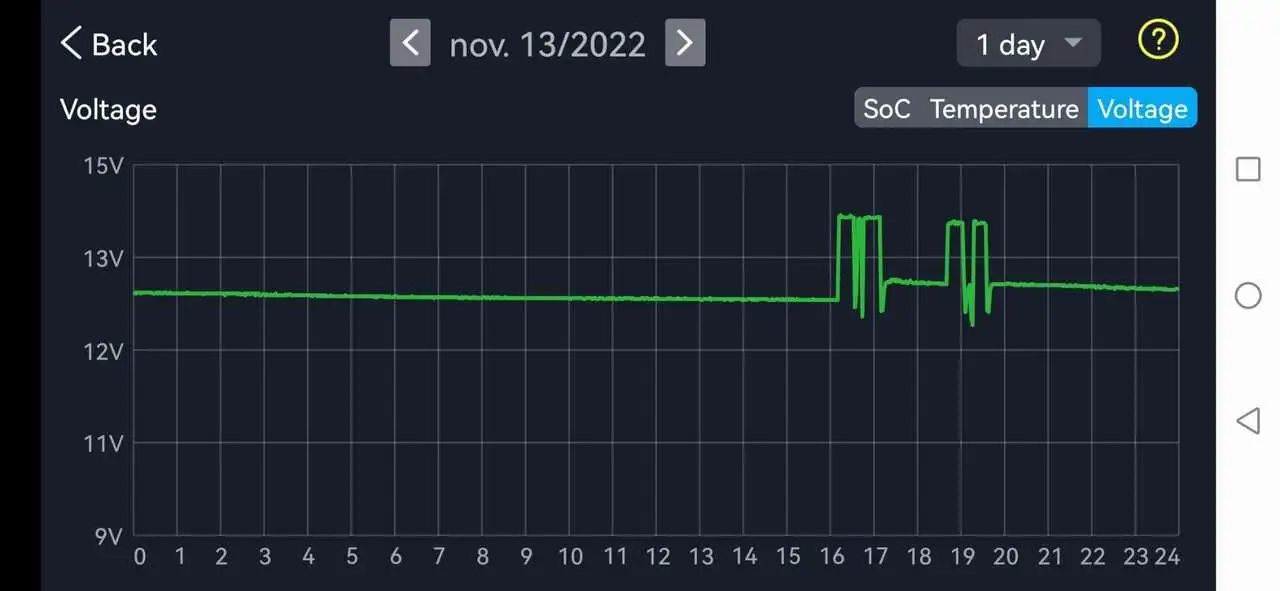Go to the previous day
Screen dimensions: 1280x591
(410, 43)
